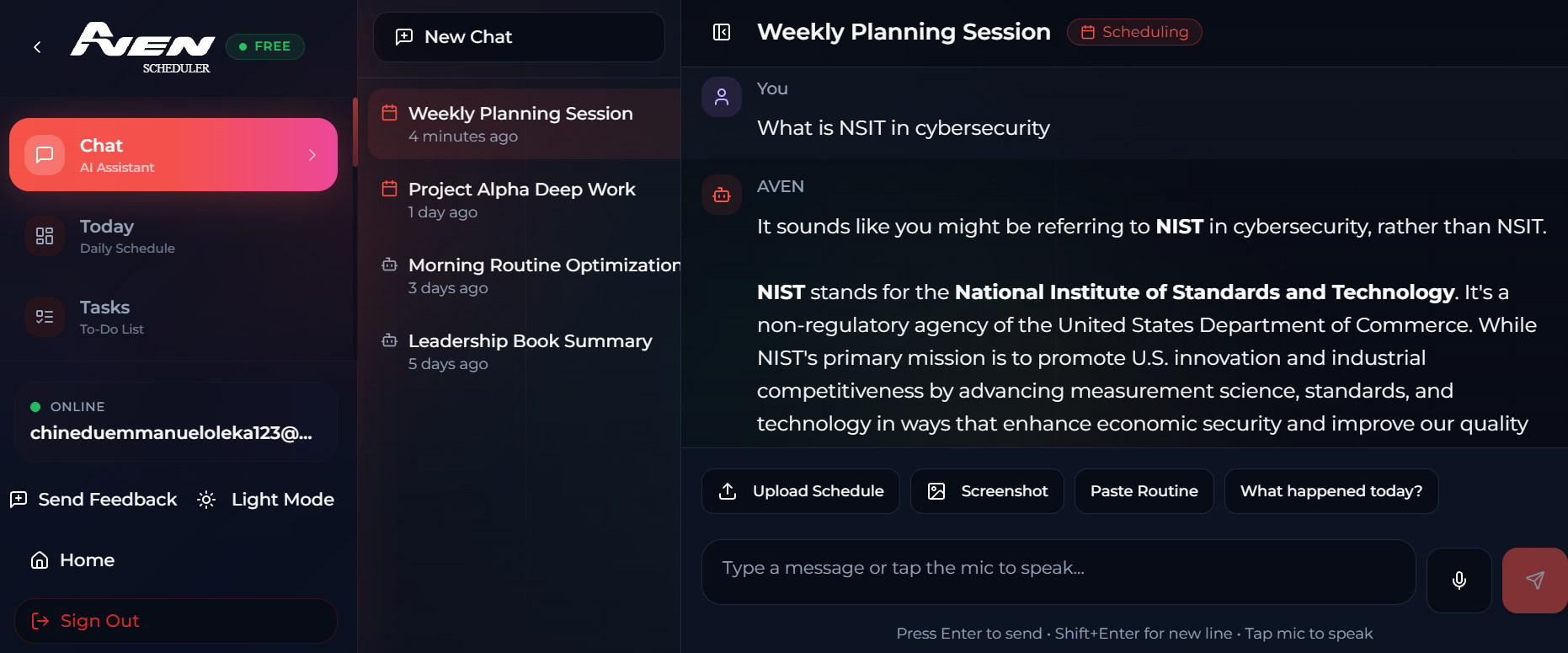1568x653 pixels.
Task: Click Upload Schedule quick action
Action: [801, 491]
